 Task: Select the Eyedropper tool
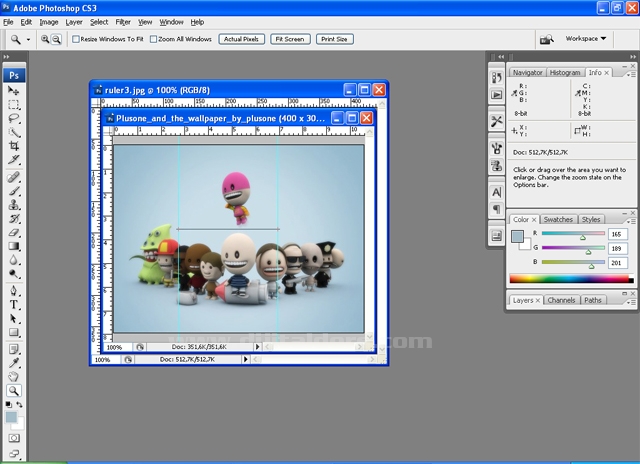13,363
